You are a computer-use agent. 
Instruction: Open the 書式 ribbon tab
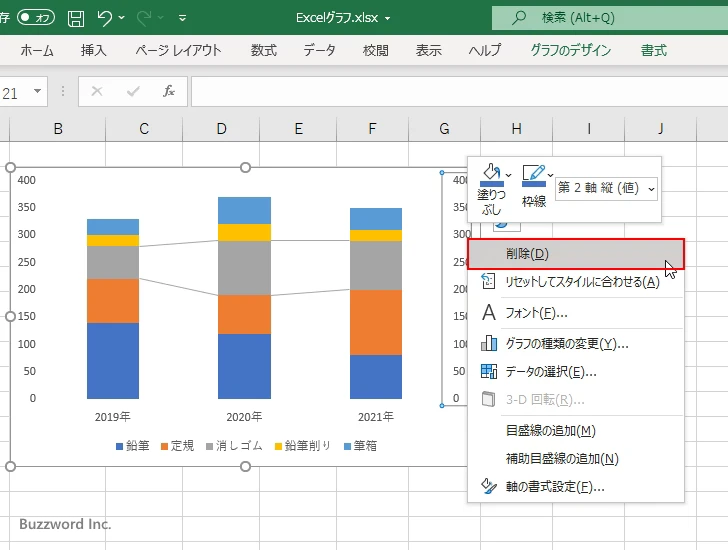click(x=654, y=50)
